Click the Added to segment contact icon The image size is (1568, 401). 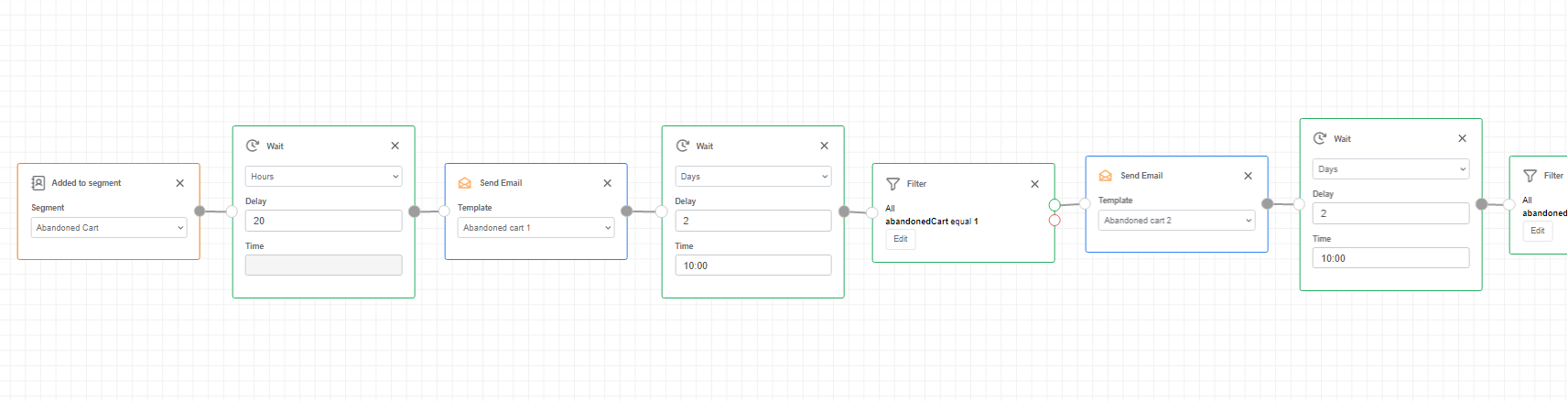38,183
